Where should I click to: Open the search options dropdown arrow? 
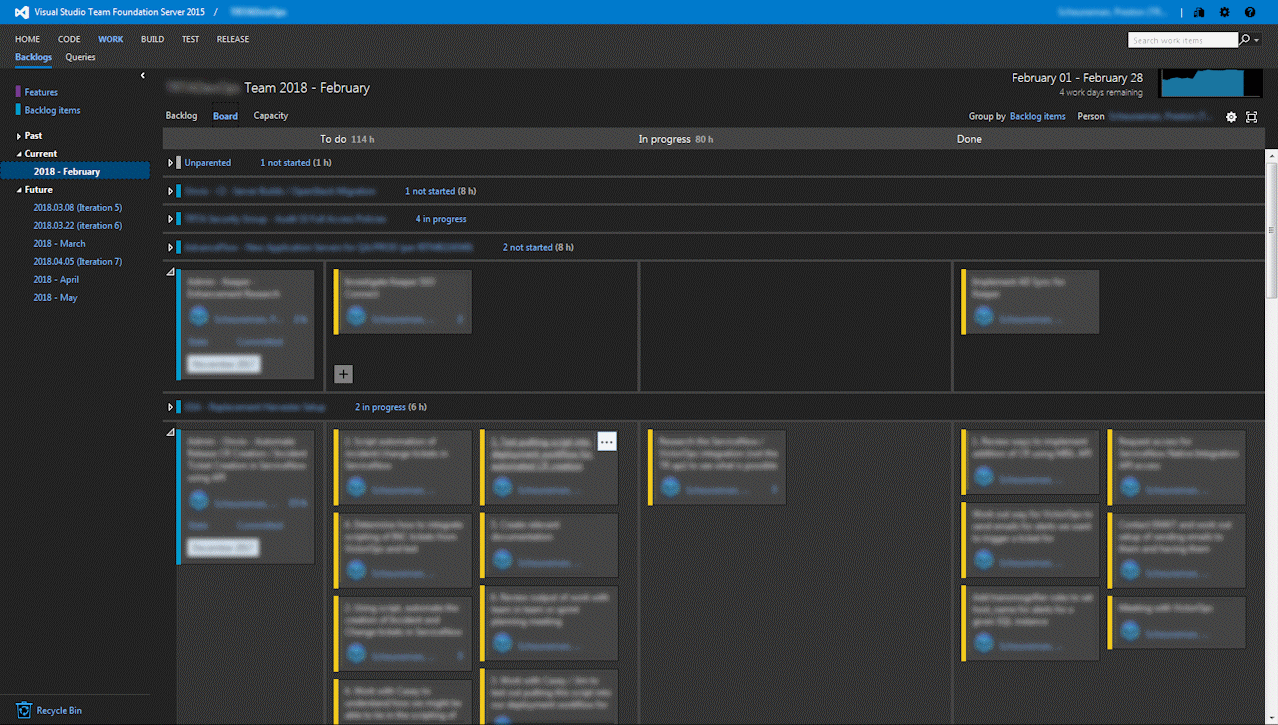(1257, 40)
